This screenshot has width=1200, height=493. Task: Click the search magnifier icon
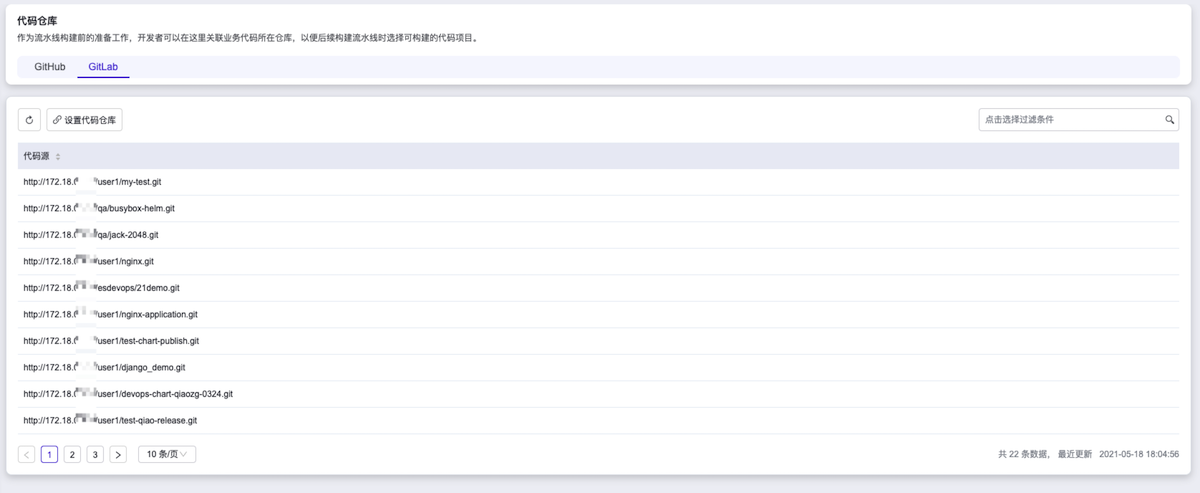(x=1169, y=120)
